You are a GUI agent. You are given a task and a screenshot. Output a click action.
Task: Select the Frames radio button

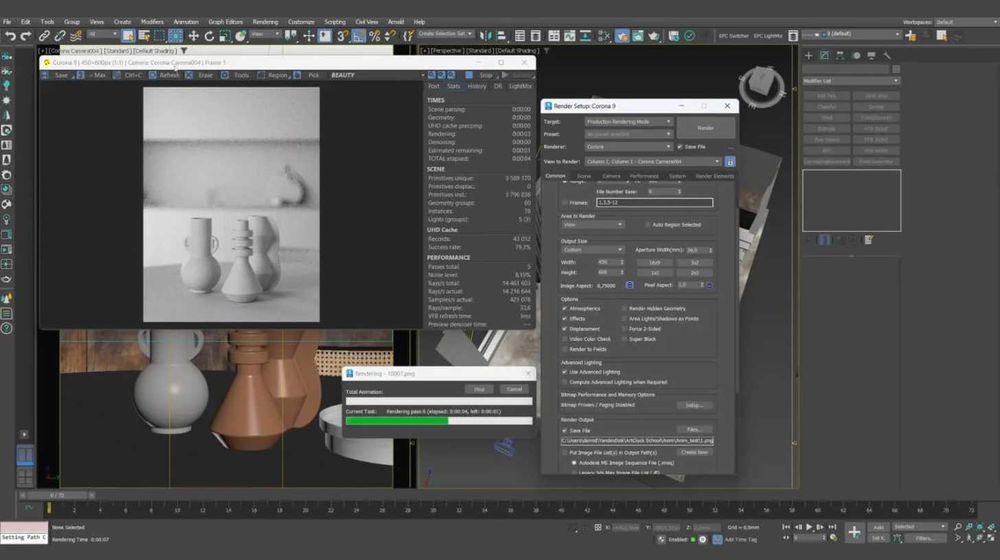pyautogui.click(x=564, y=203)
